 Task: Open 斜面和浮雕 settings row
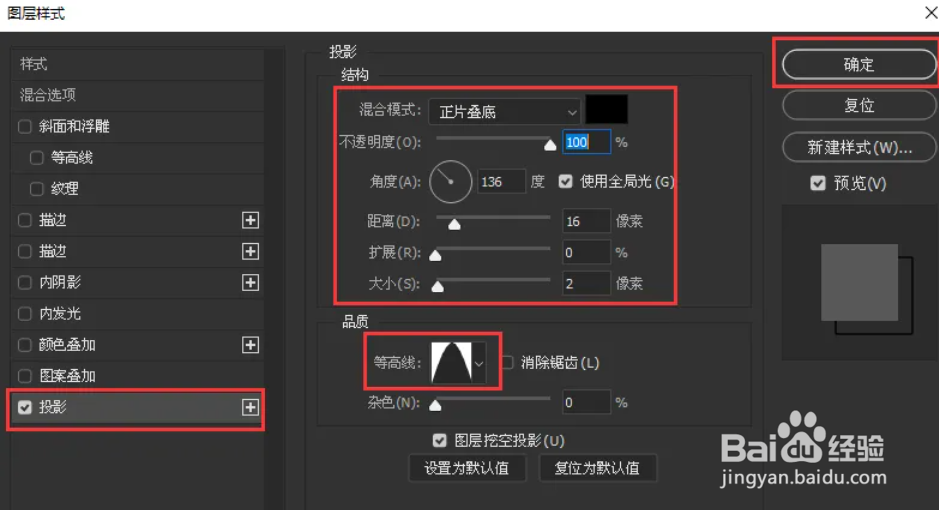tap(138, 126)
